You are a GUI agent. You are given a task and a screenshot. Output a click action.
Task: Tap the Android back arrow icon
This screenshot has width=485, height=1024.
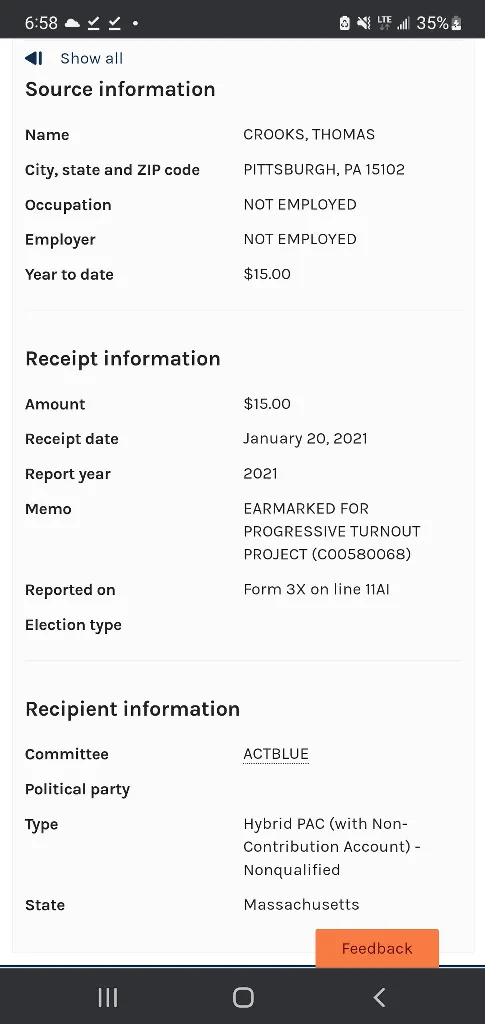[379, 997]
